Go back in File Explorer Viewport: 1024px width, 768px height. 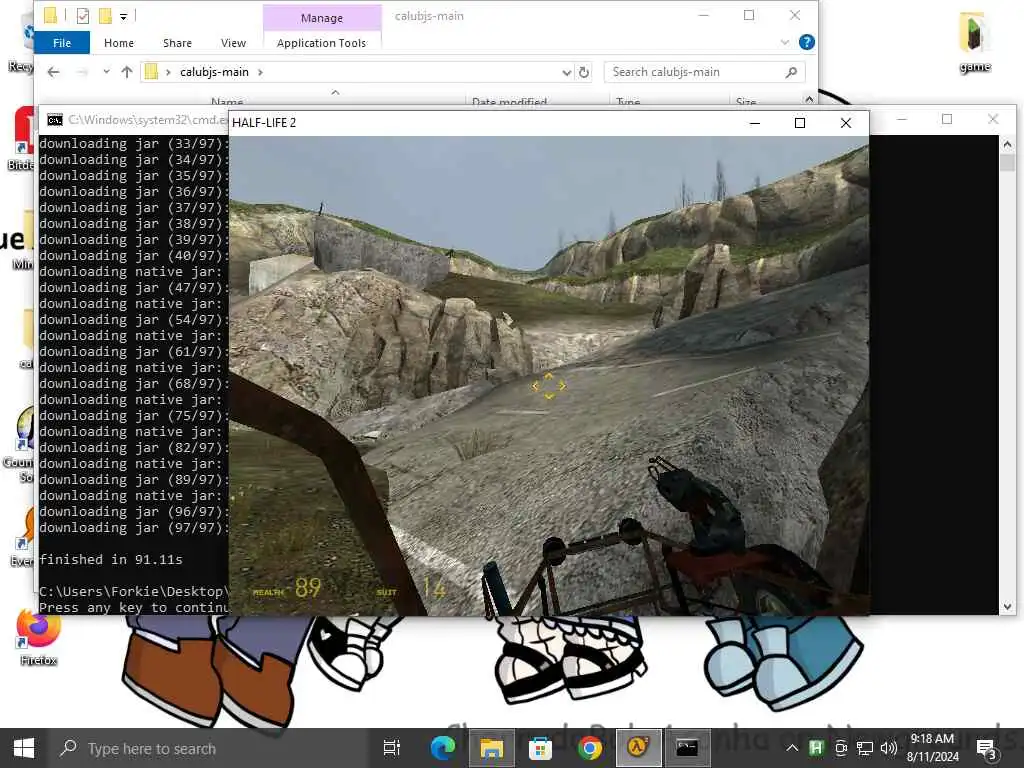[54, 72]
